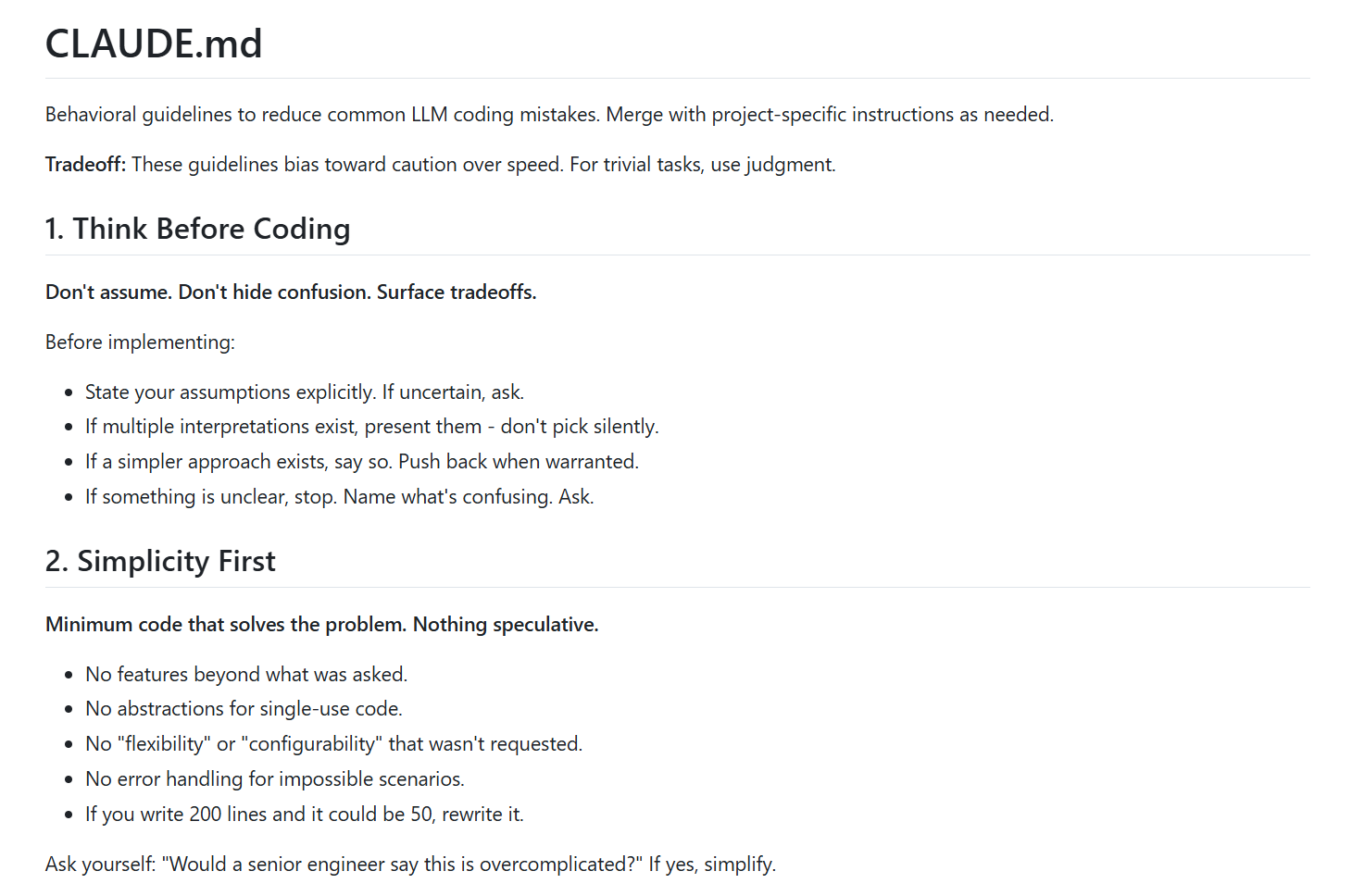
Task: Click the "If you write 200 lines" bullet
Action: point(304,815)
